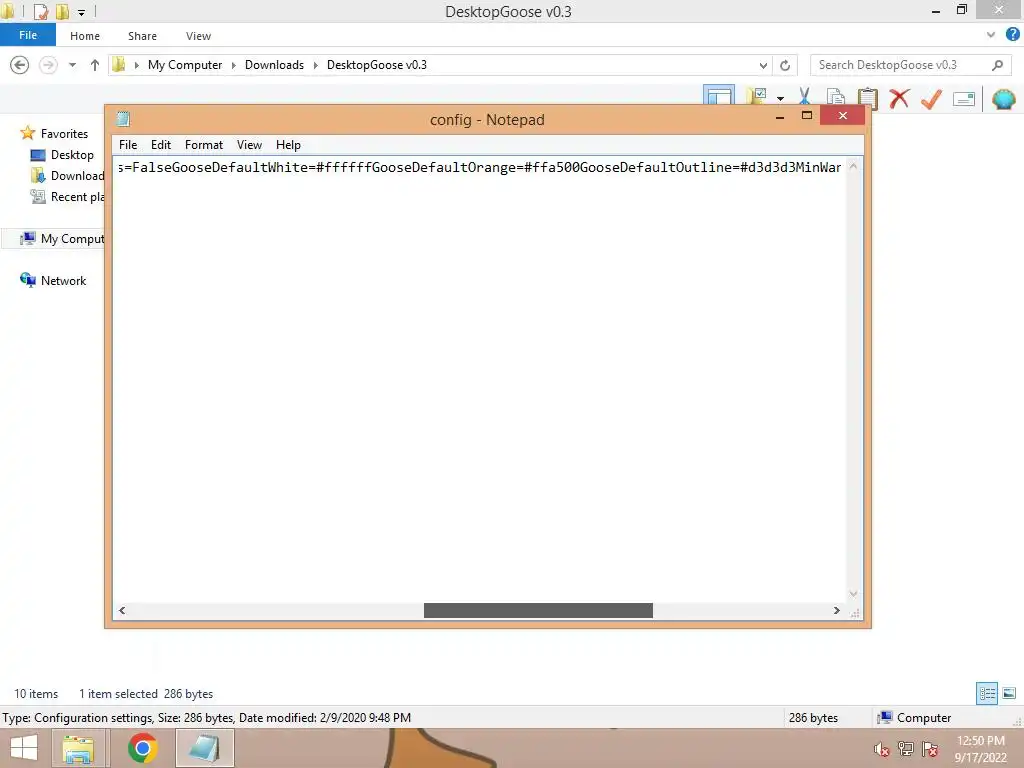Screen dimensions: 1024x768
Task: Open the File tab in Explorer
Action: [28, 35]
